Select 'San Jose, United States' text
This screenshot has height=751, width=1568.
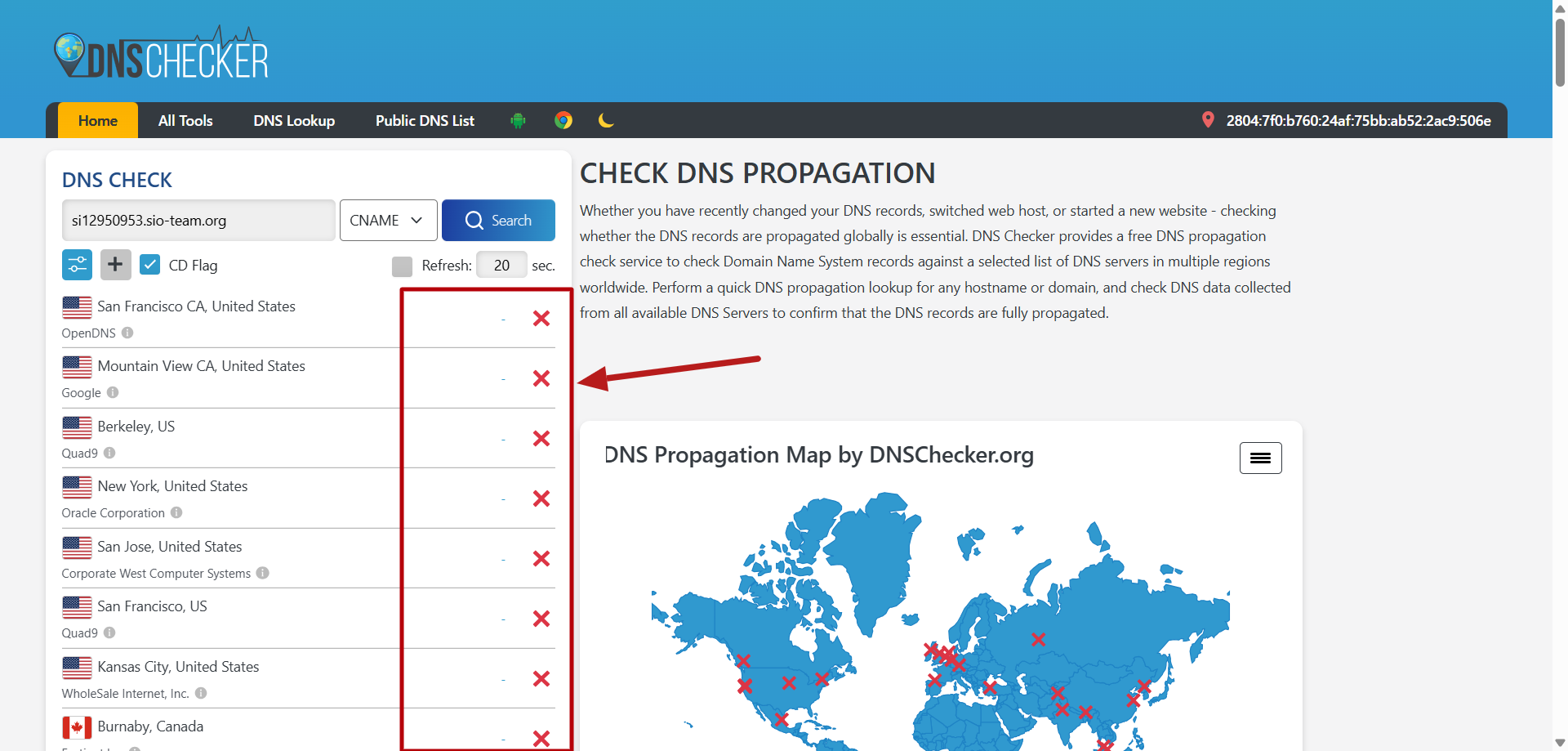(170, 547)
